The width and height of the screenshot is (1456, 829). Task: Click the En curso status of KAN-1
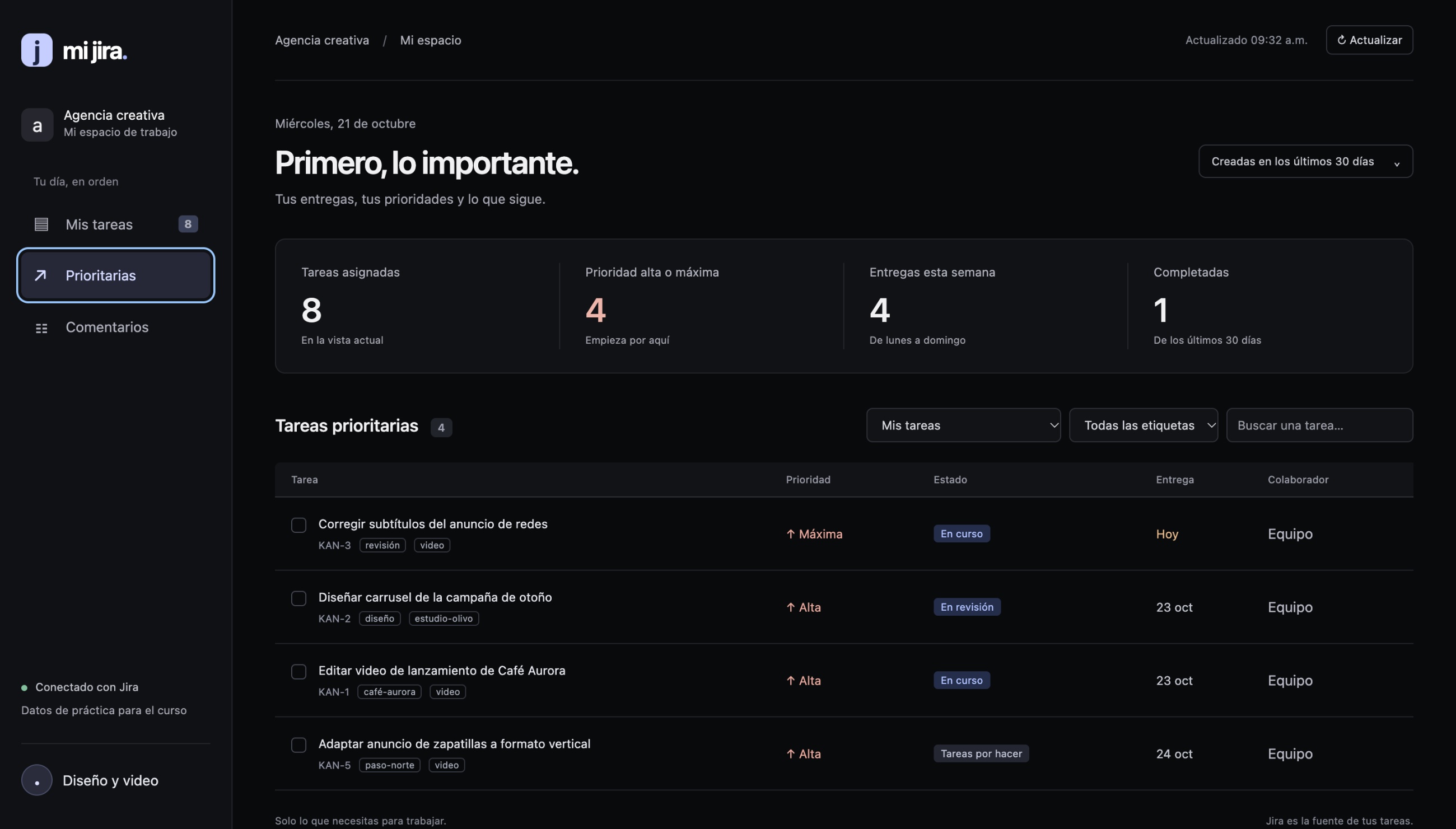pos(962,681)
